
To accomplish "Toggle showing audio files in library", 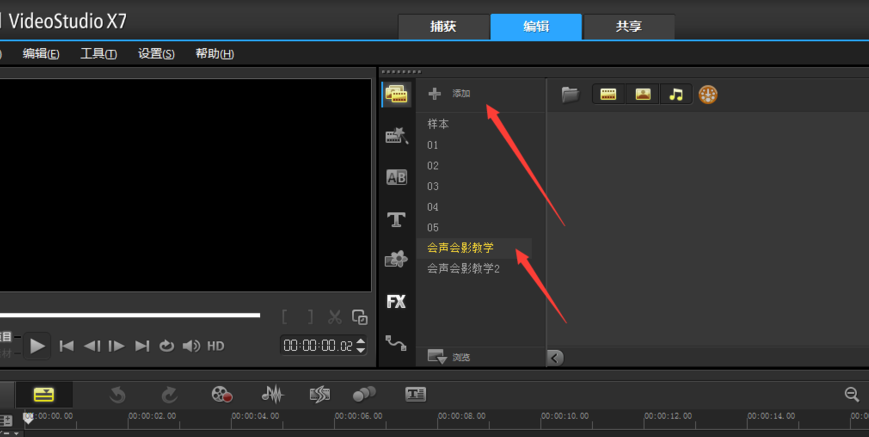I will tap(676, 95).
